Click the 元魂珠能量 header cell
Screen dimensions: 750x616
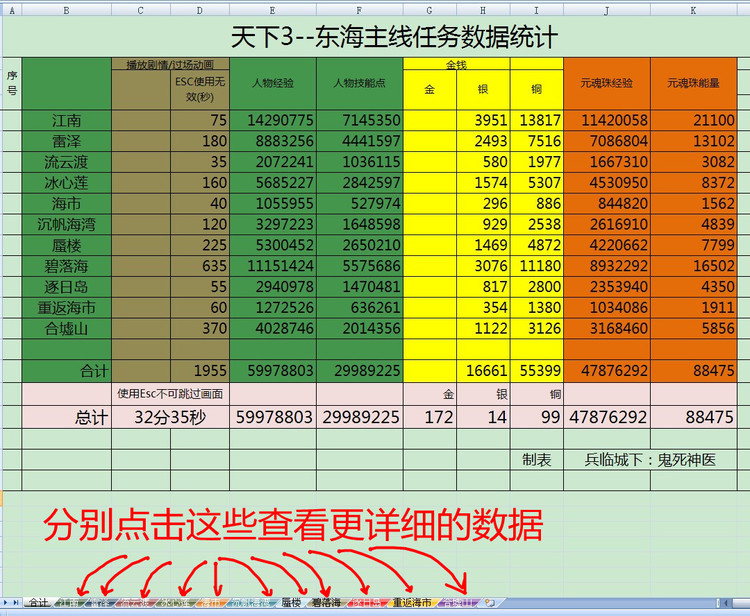(694, 83)
